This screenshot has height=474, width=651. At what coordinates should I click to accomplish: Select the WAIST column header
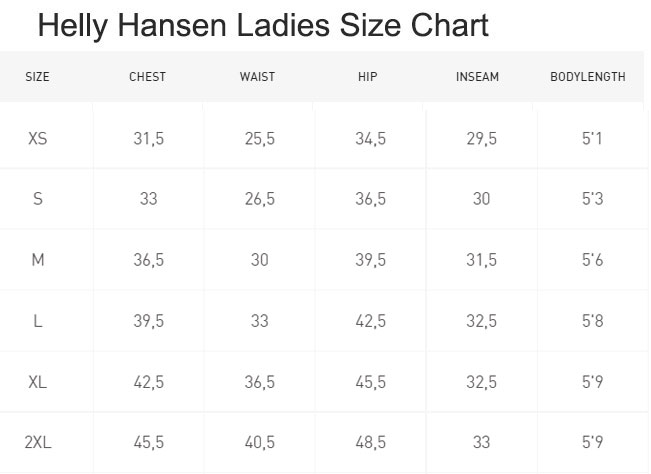point(257,77)
